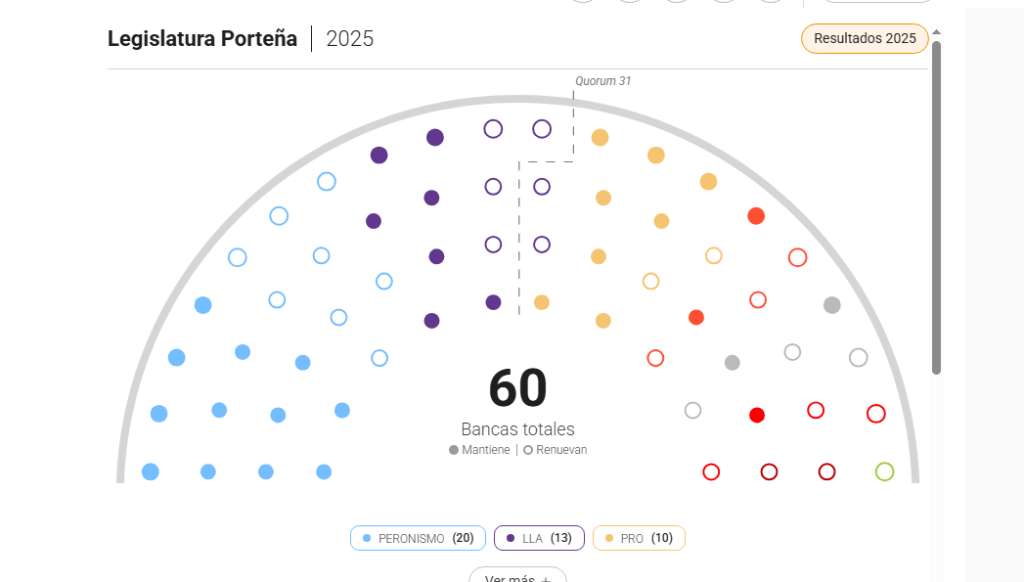Toggle the PERONISMO (20) party filter
Image resolution: width=1024 pixels, height=582 pixels.
tap(418, 538)
